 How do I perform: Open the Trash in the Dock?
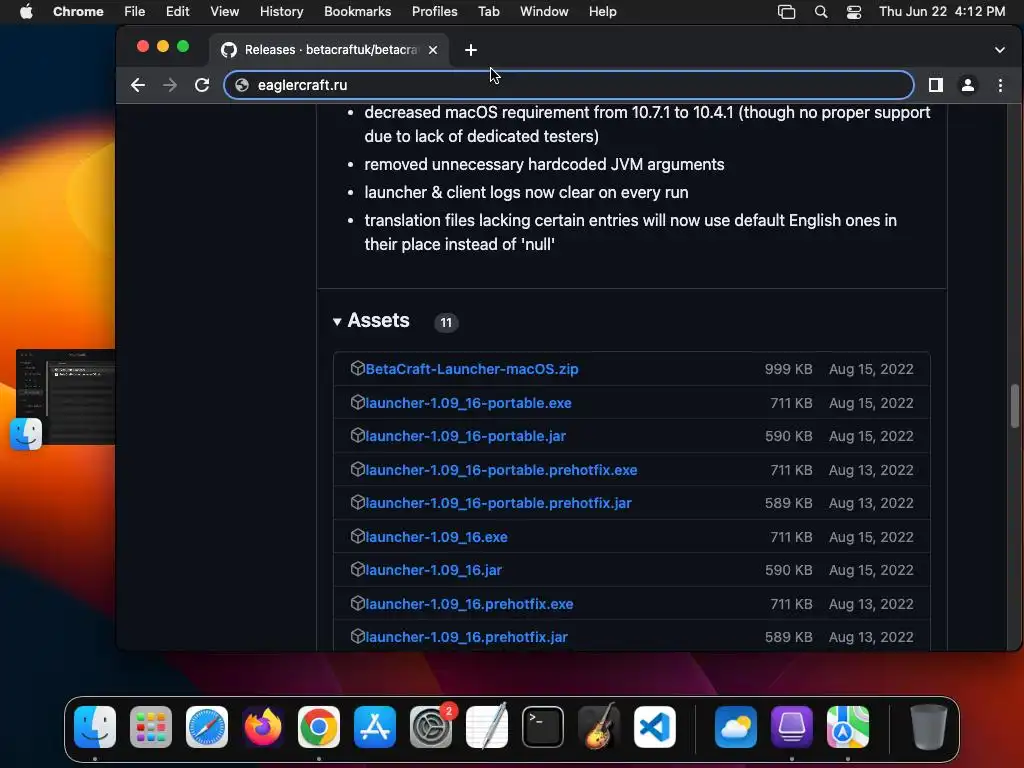point(928,727)
